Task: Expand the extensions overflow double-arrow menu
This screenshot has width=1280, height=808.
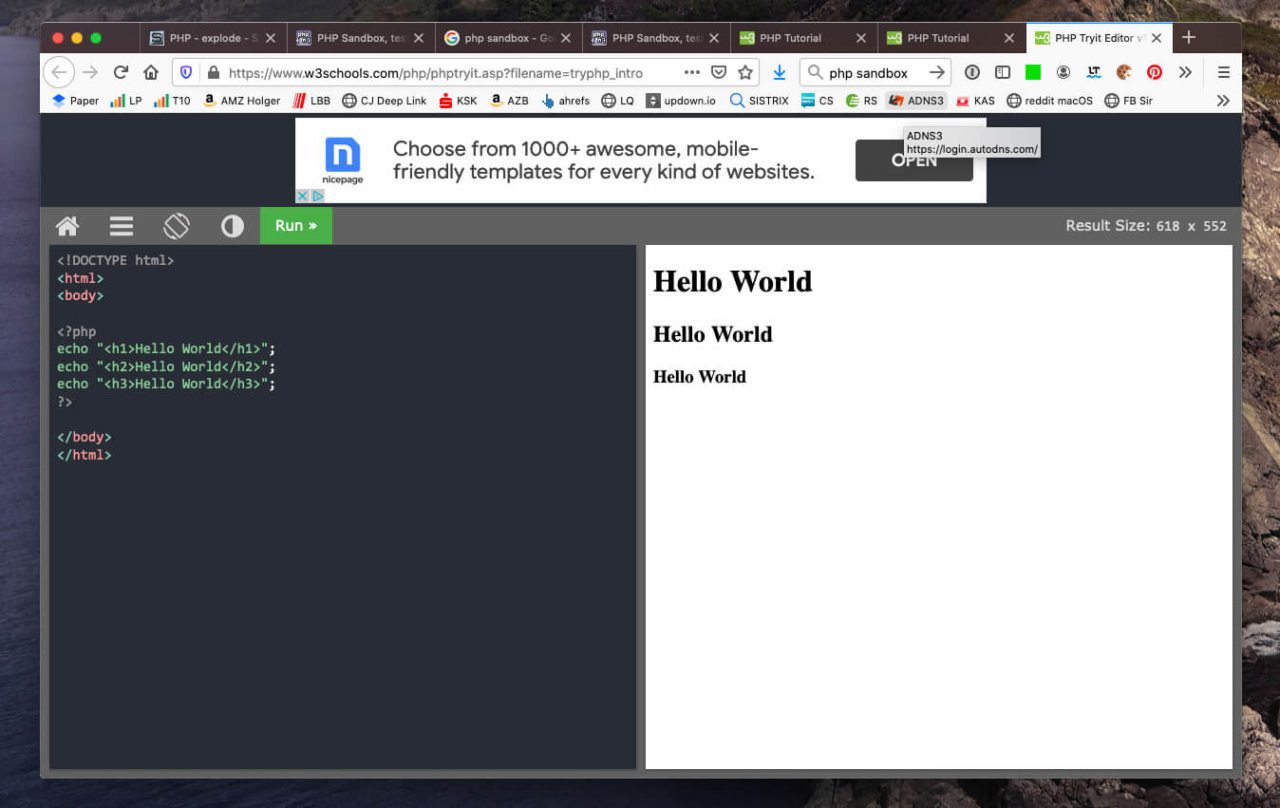Action: click(x=1186, y=71)
